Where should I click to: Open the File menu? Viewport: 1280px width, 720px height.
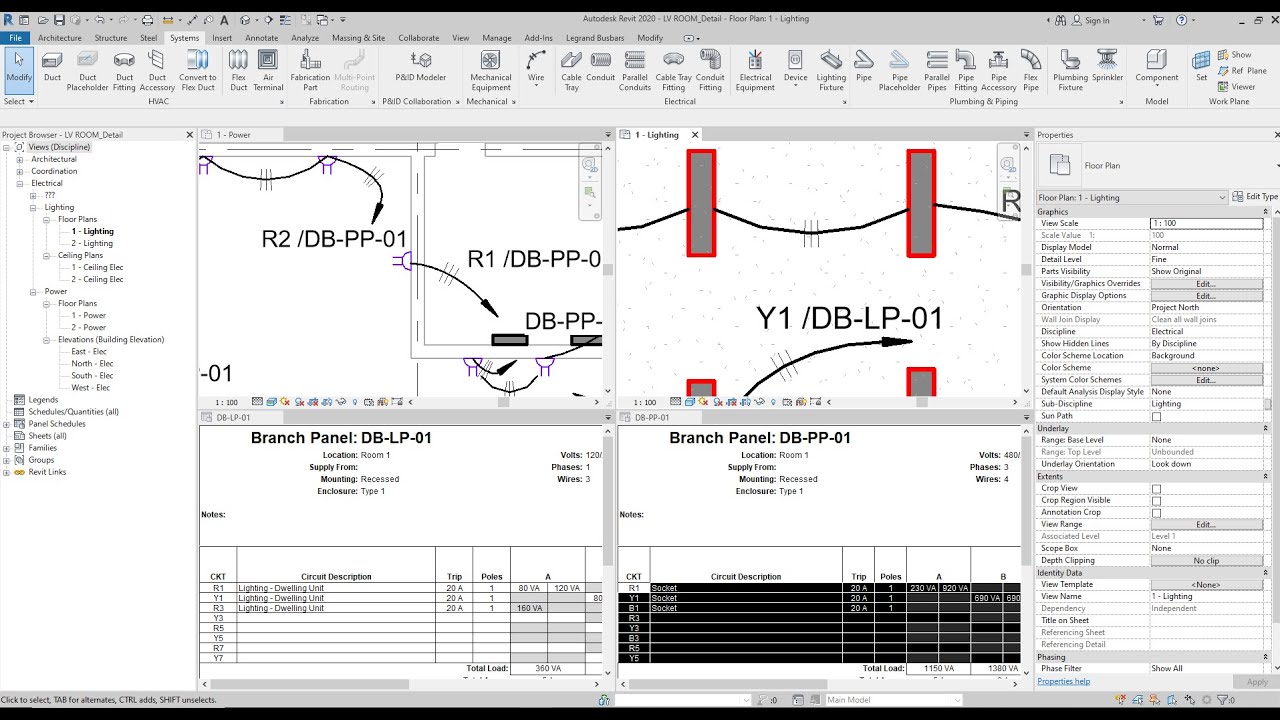coord(15,38)
